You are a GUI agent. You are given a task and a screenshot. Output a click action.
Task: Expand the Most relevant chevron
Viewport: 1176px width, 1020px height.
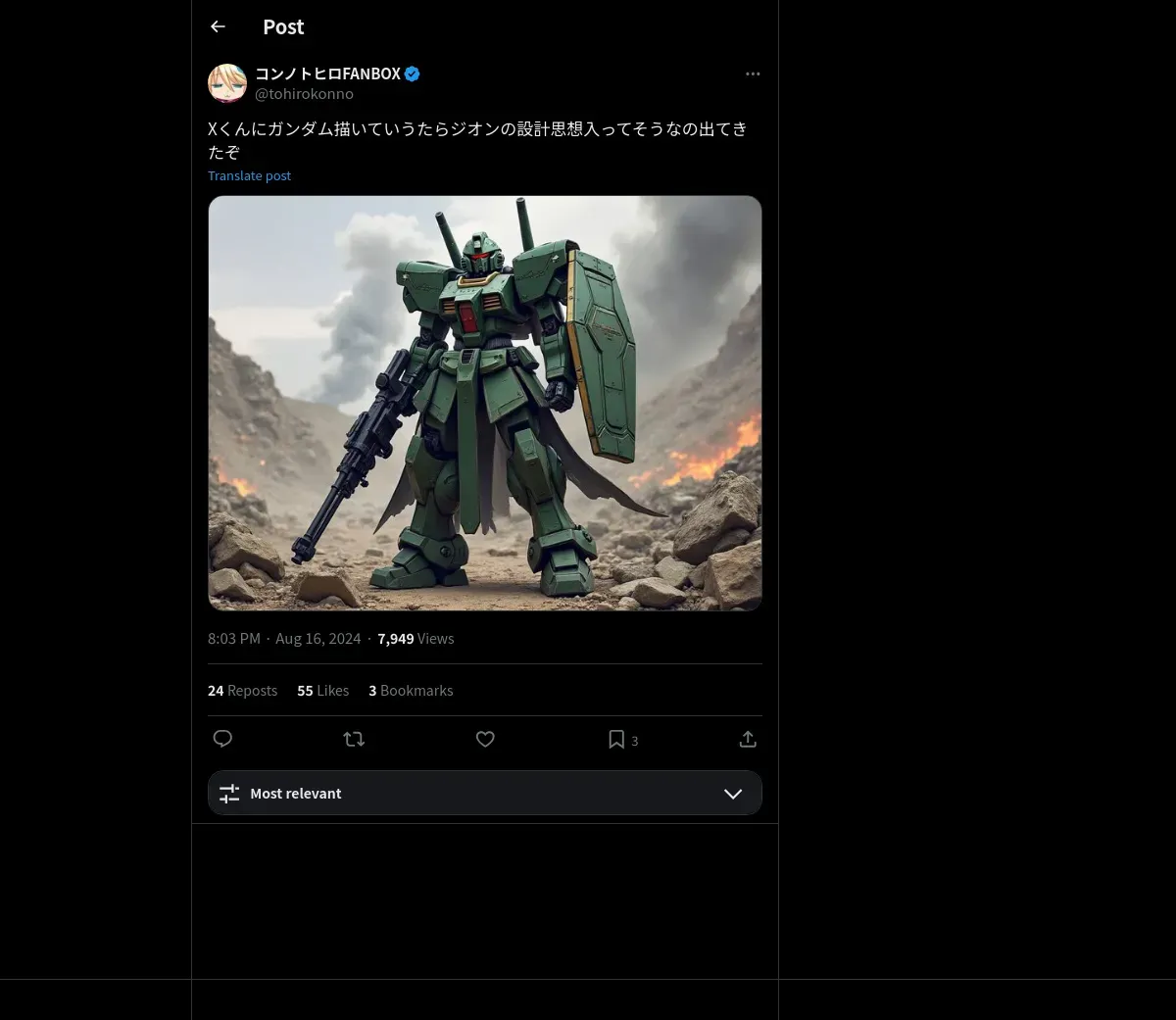point(733,794)
